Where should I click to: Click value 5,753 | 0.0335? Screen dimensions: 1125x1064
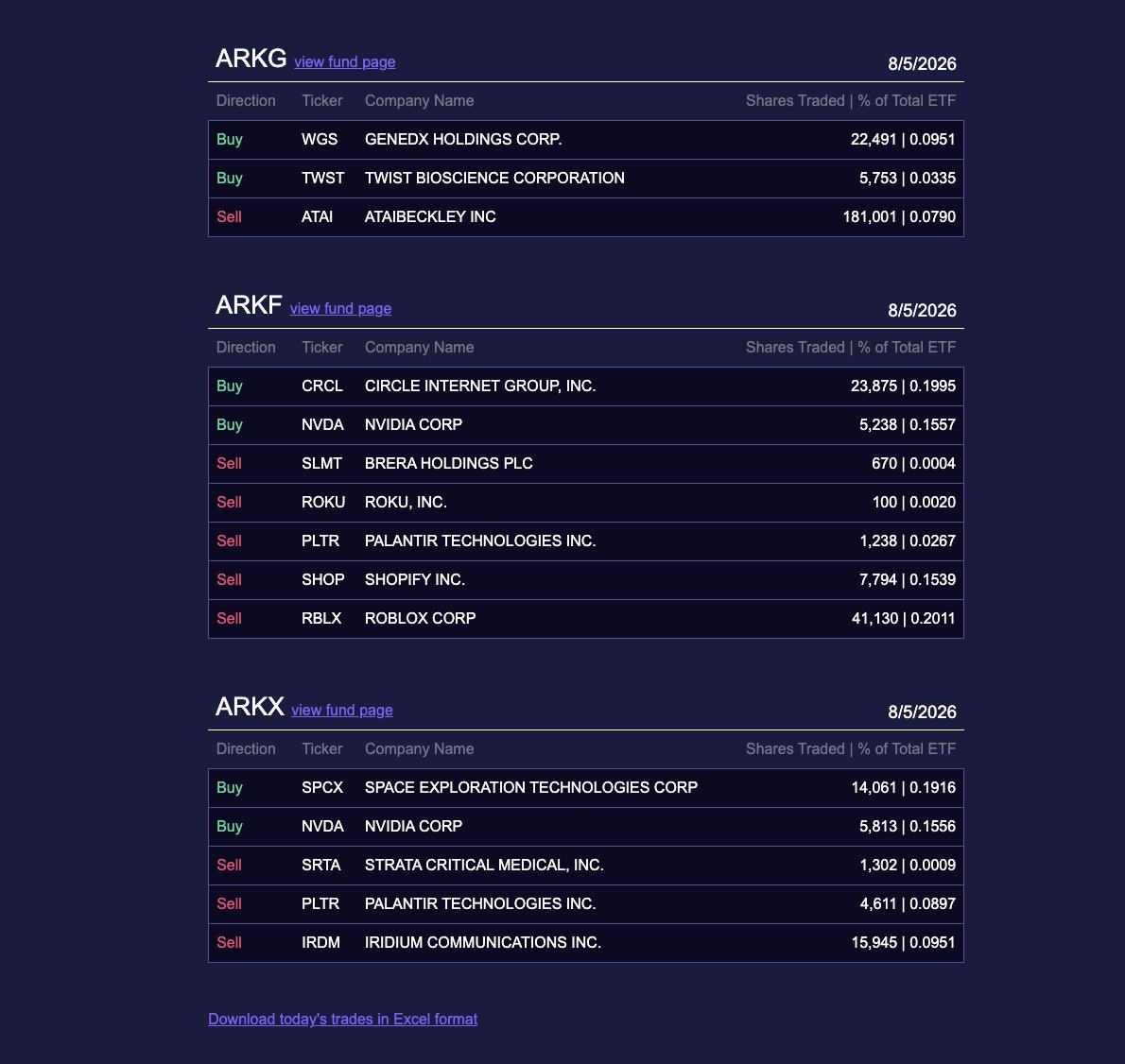pyautogui.click(x=907, y=178)
